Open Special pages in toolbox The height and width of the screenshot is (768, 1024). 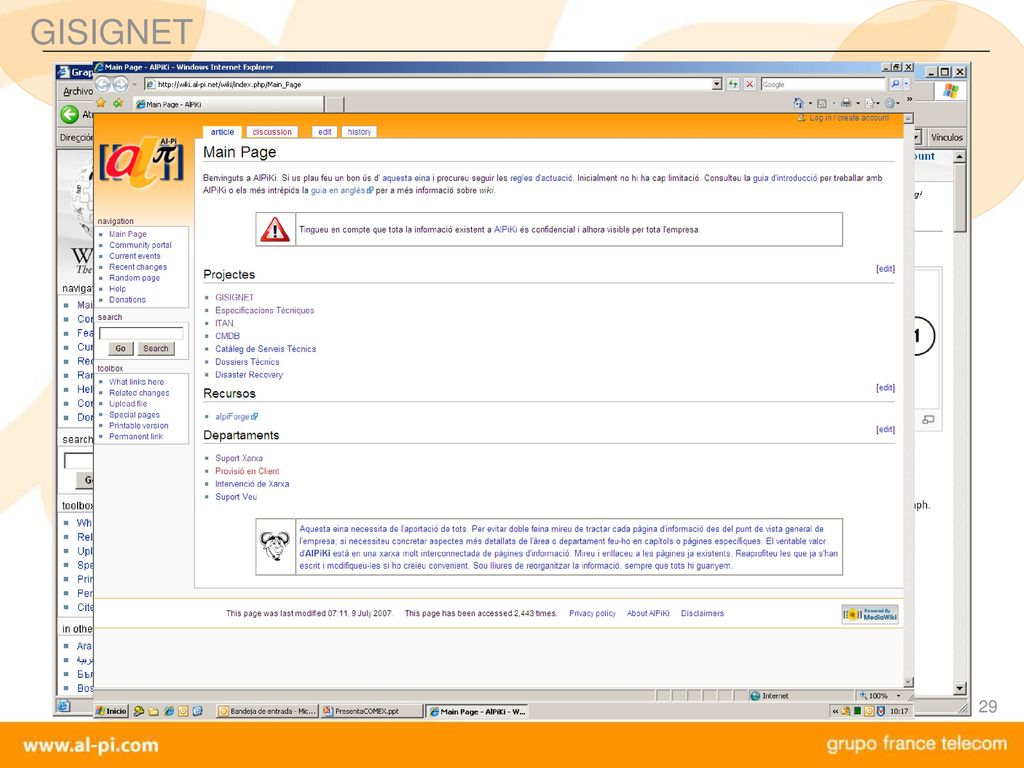pos(134,415)
